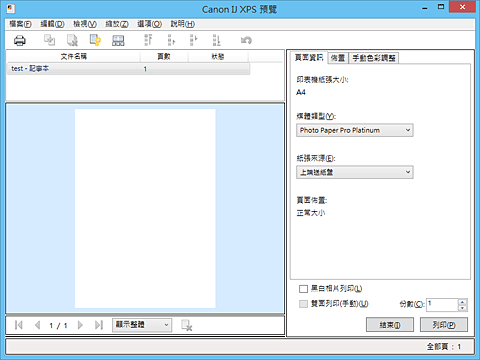
Task: Open the 編輯(D) menu
Action: [52, 24]
